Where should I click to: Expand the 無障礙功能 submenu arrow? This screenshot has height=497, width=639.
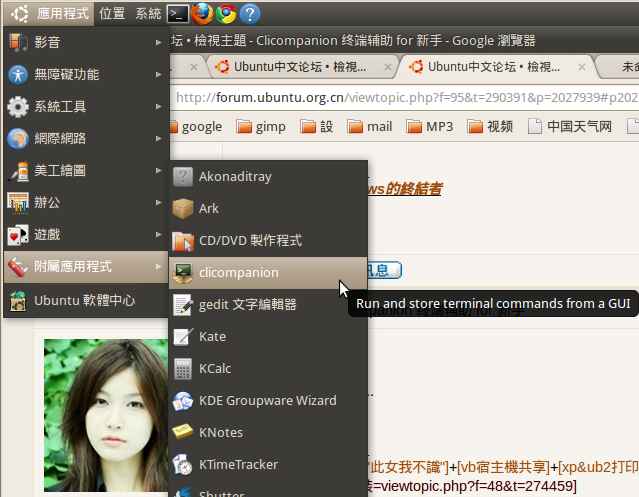tap(159, 75)
